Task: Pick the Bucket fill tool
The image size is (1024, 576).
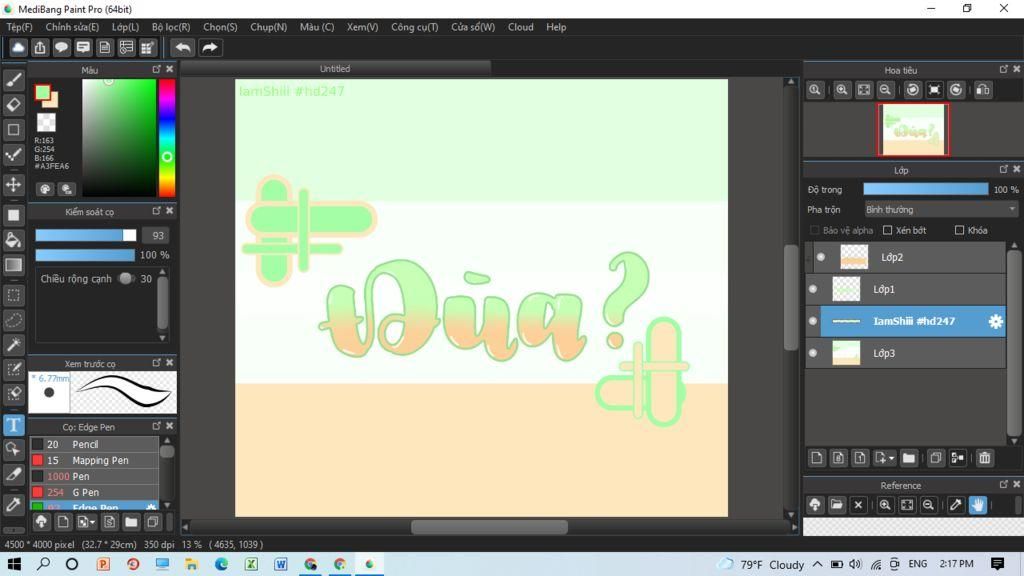Action: (x=14, y=240)
